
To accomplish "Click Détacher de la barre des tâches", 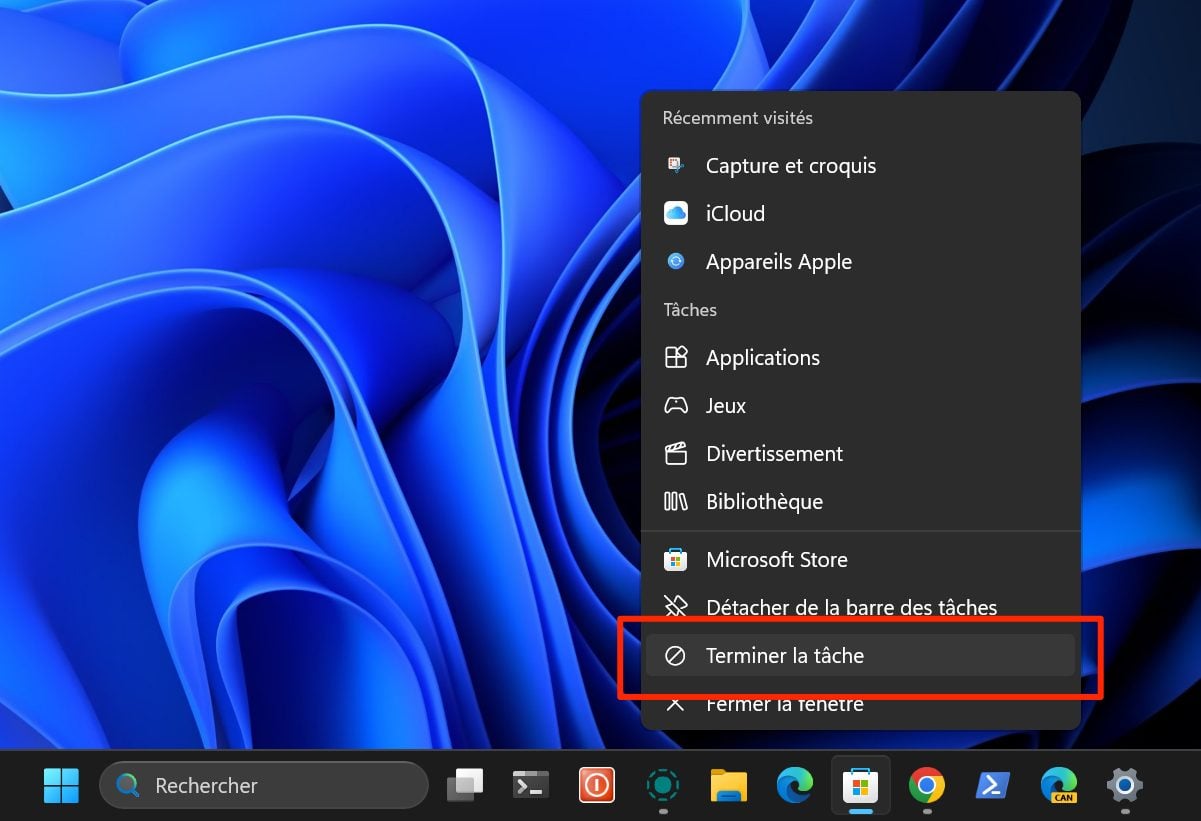I will tap(860, 608).
